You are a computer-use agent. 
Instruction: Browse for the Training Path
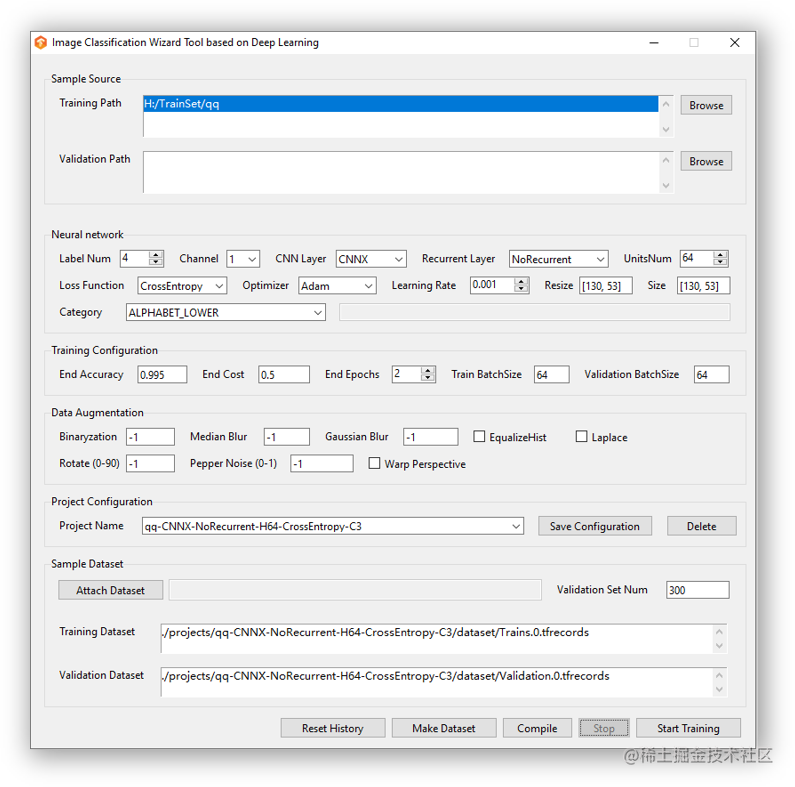coord(706,105)
